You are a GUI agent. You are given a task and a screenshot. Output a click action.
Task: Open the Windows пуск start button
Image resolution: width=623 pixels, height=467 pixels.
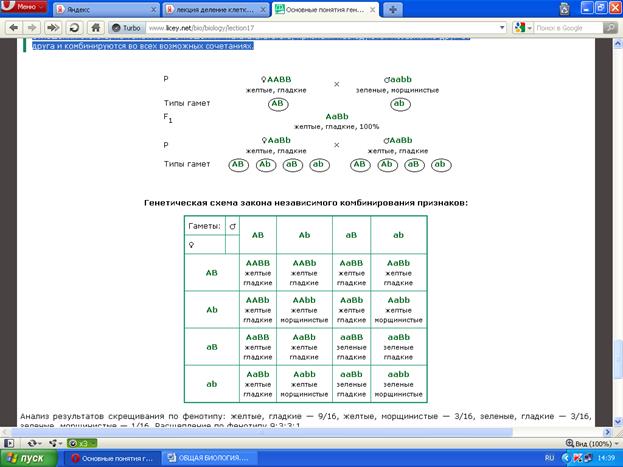click(x=29, y=458)
